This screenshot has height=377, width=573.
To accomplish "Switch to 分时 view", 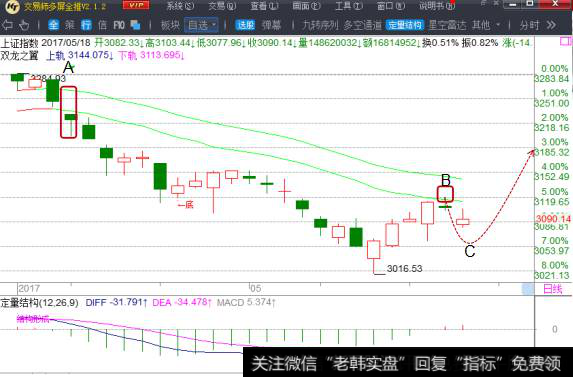I will (530, 25).
